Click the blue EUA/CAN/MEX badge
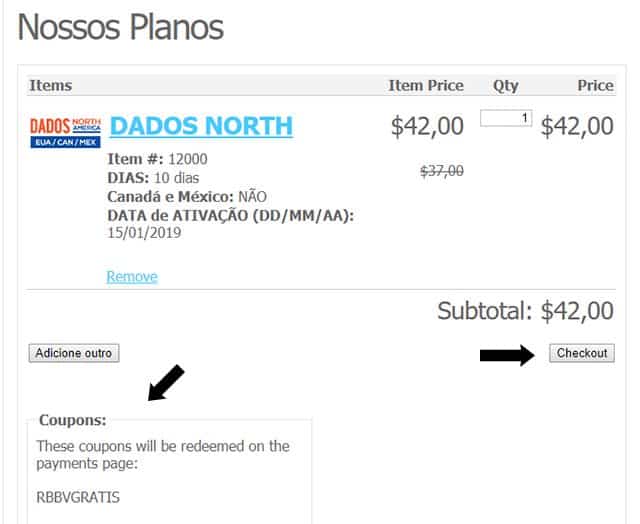This screenshot has height=524, width=640. 65,142
